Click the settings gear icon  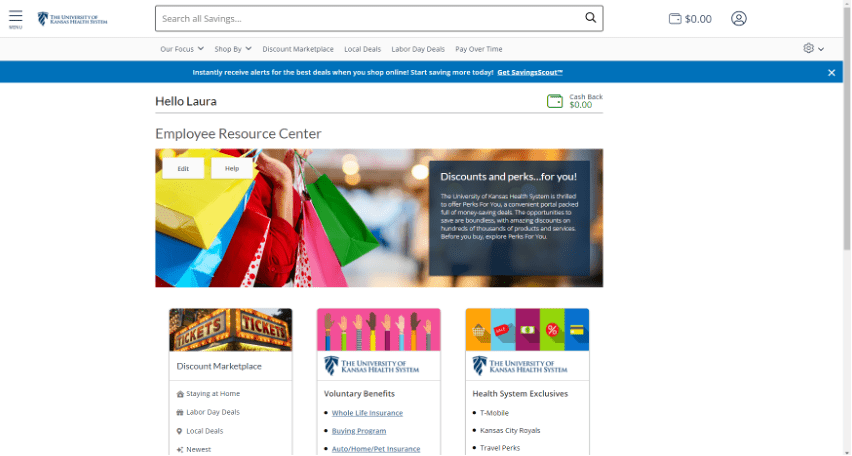[809, 48]
